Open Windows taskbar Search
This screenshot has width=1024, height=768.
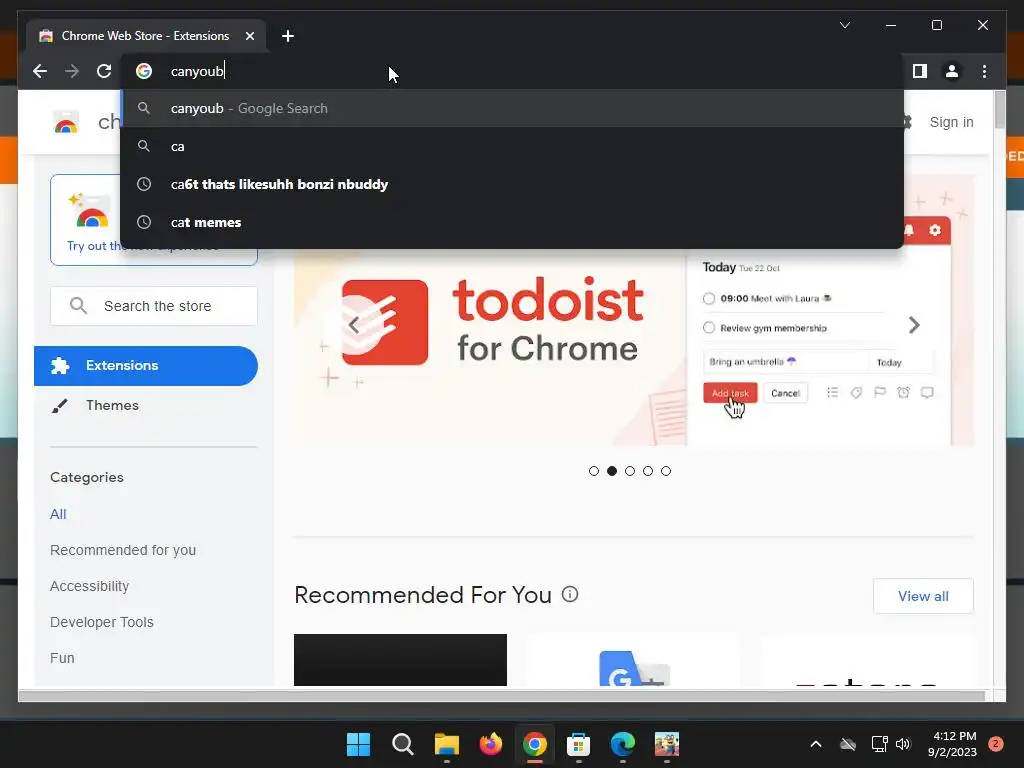(402, 744)
